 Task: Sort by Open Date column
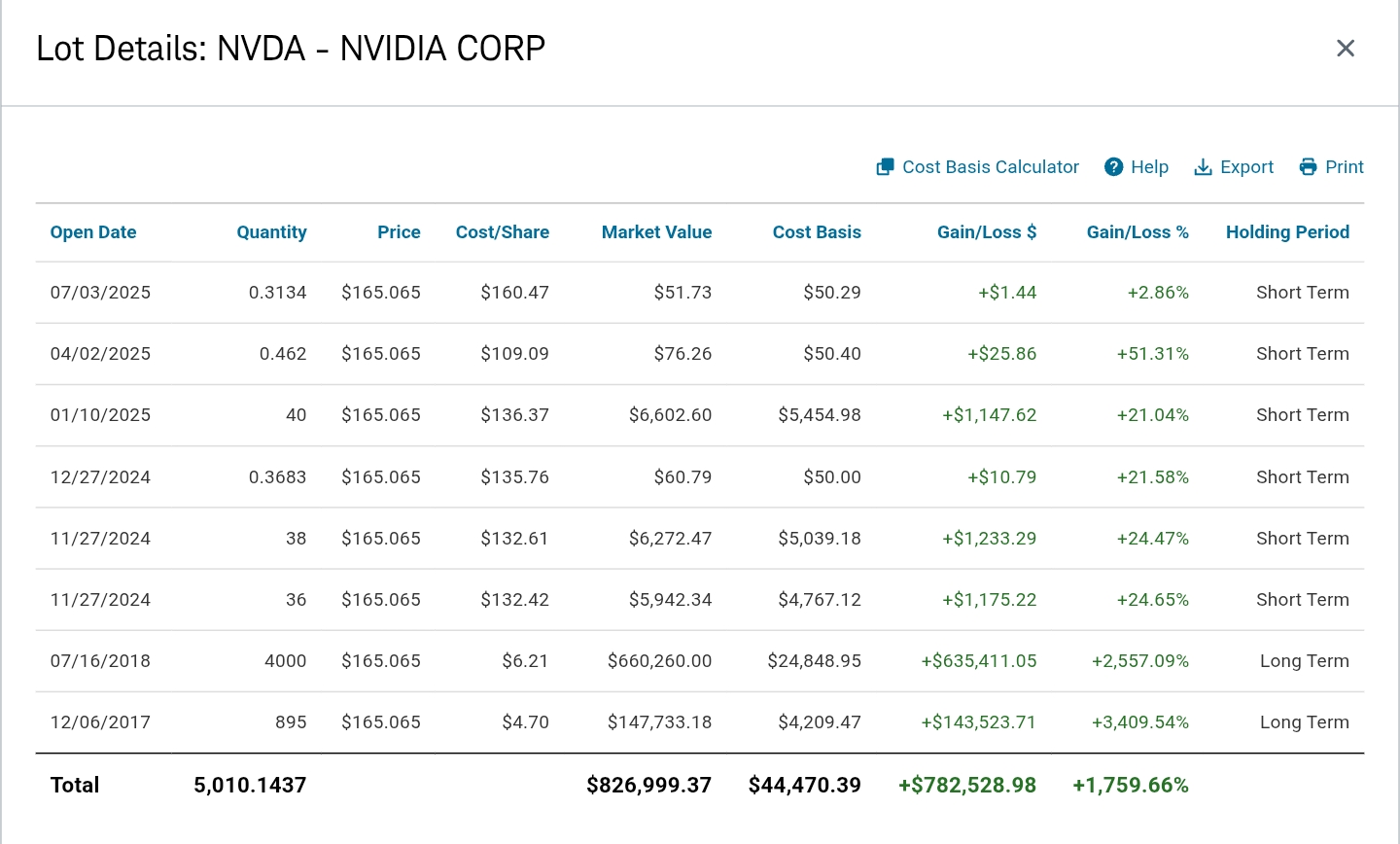pyautogui.click(x=93, y=232)
